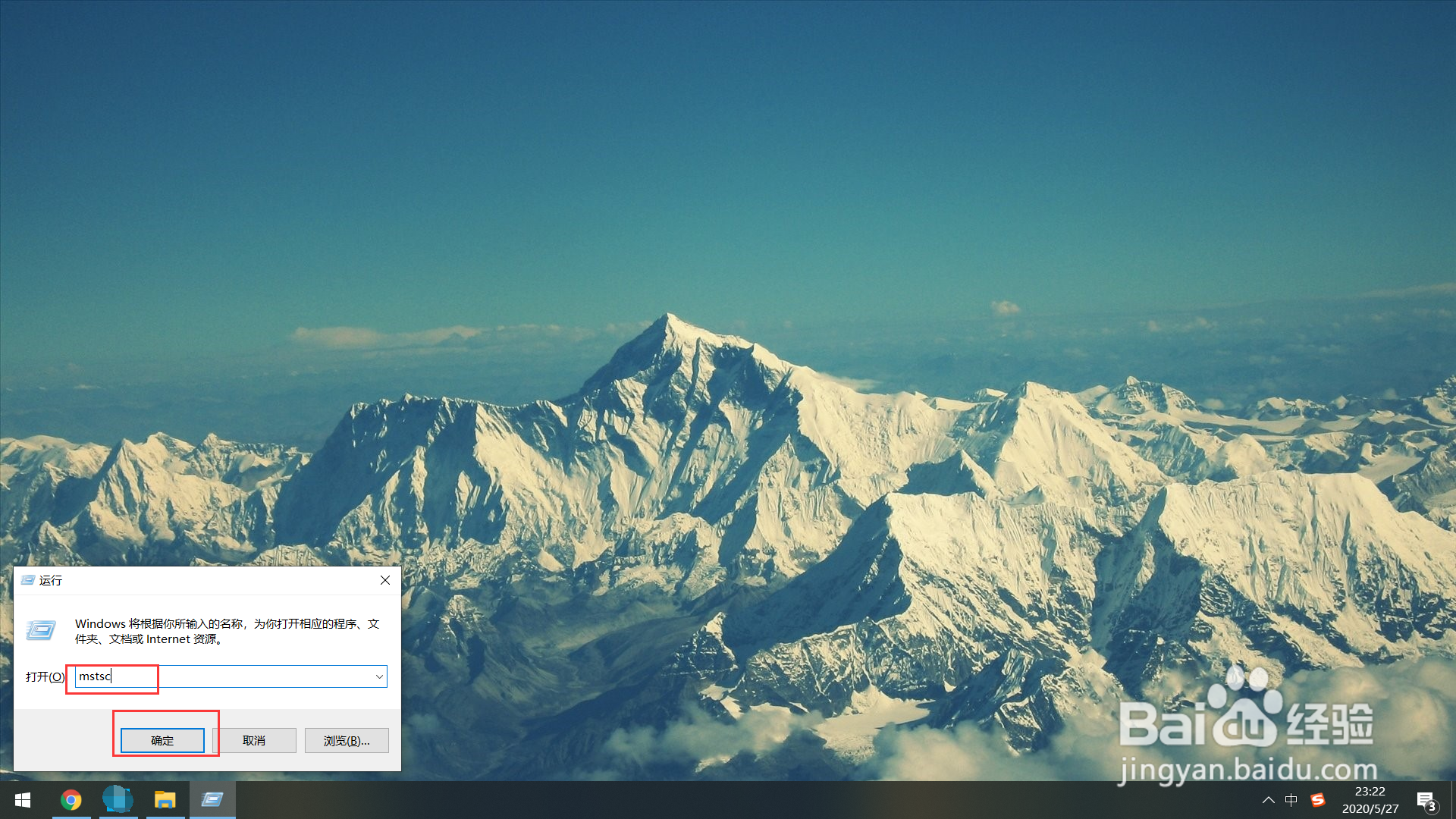
Task: Switch to Google Chrome on taskbar
Action: pos(71,800)
